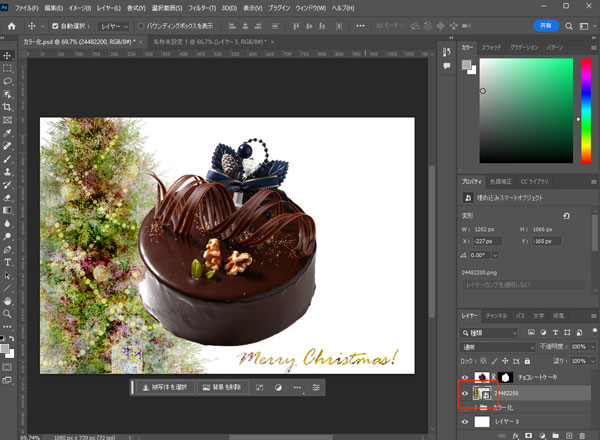The height and width of the screenshot is (440, 600).
Task: Select the Crop tool
Action: [7, 106]
